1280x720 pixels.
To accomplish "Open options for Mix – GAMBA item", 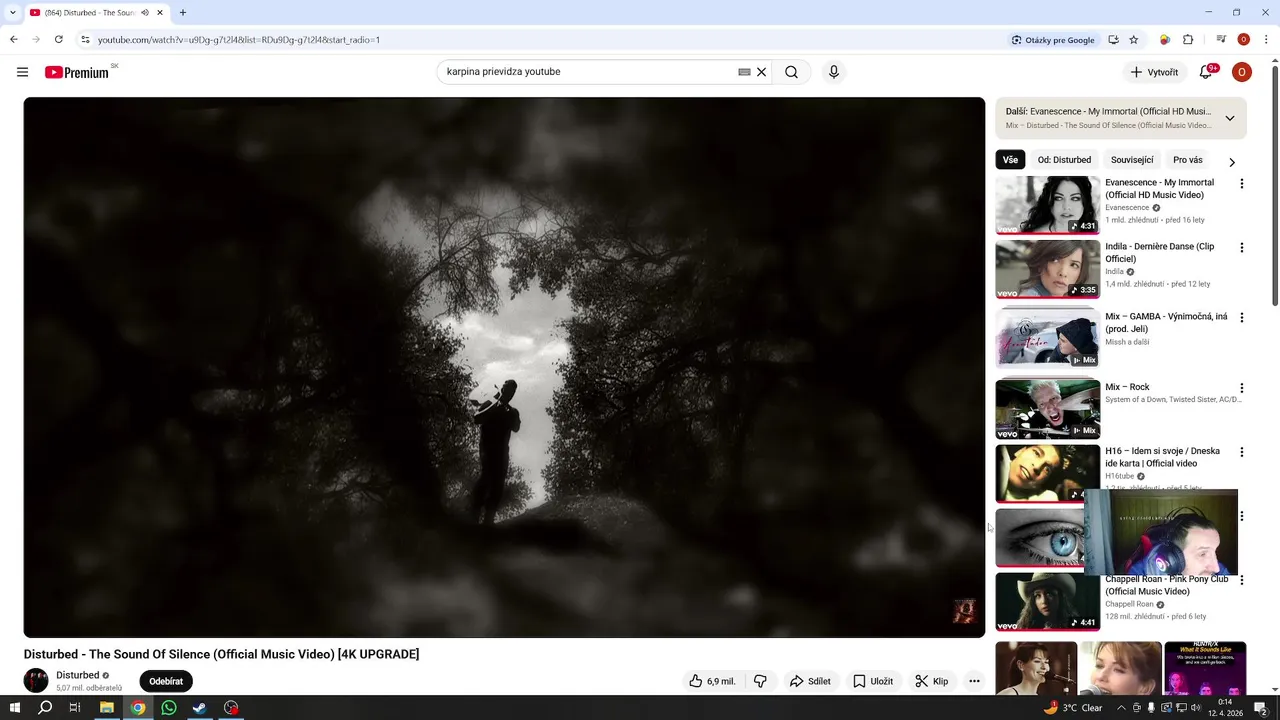I will pos(1242,318).
